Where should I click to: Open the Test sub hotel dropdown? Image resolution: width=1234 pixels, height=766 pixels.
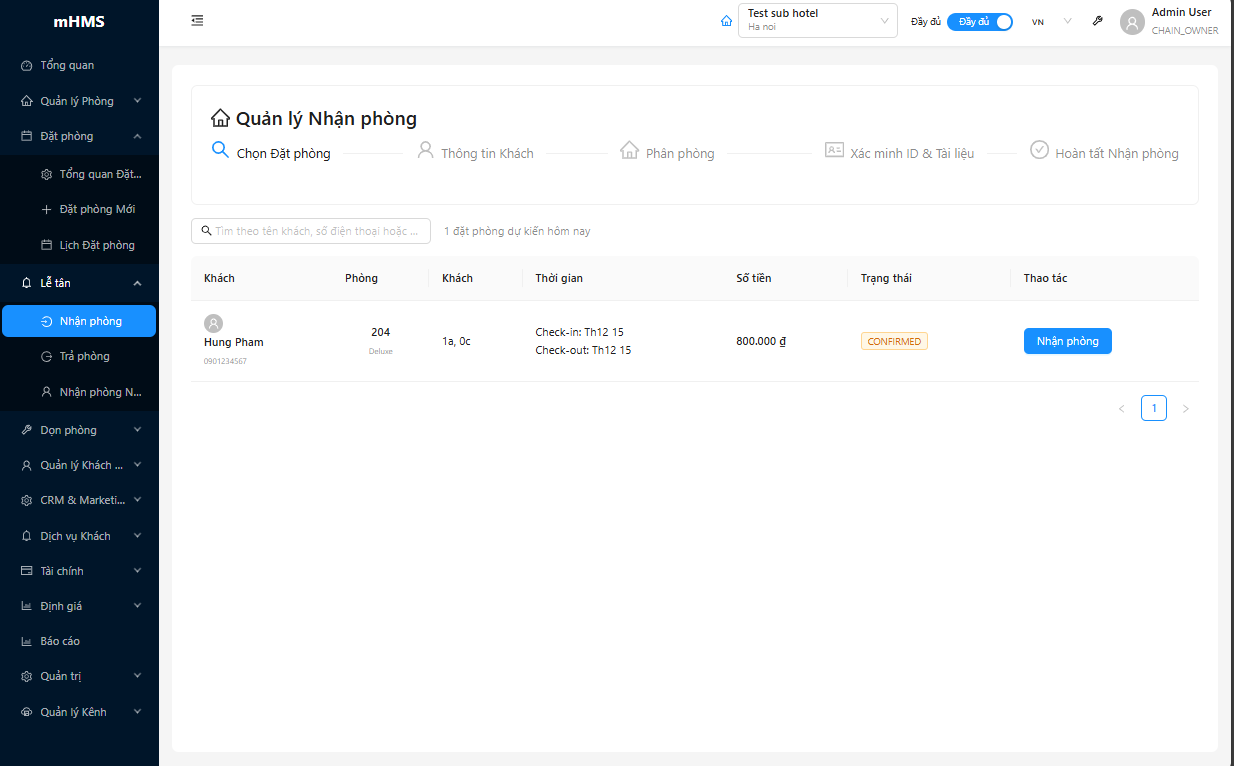click(x=817, y=20)
